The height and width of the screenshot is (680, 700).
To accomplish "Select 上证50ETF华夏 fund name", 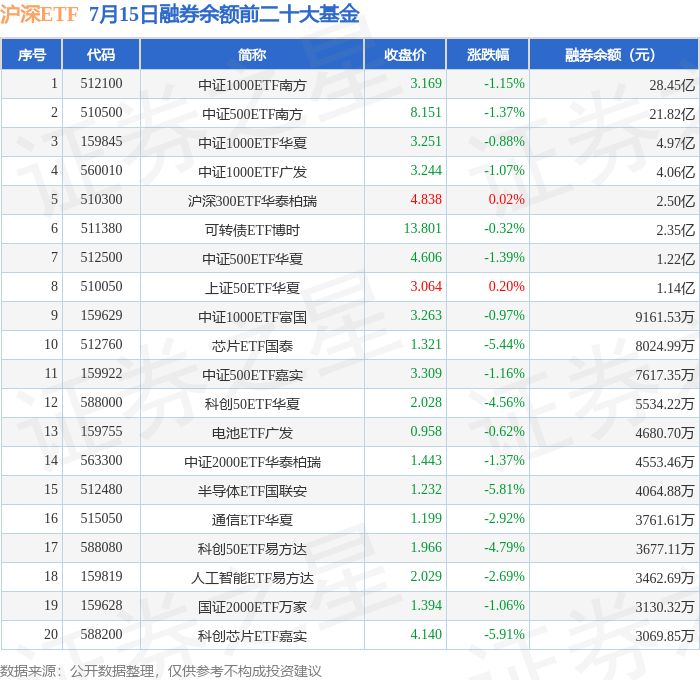I will click(x=252, y=288).
